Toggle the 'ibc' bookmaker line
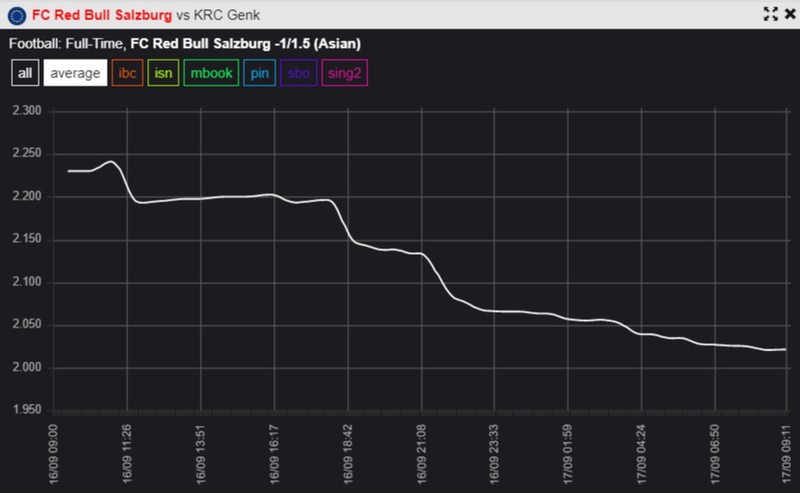Viewport: 800px width, 493px height. pyautogui.click(x=128, y=73)
